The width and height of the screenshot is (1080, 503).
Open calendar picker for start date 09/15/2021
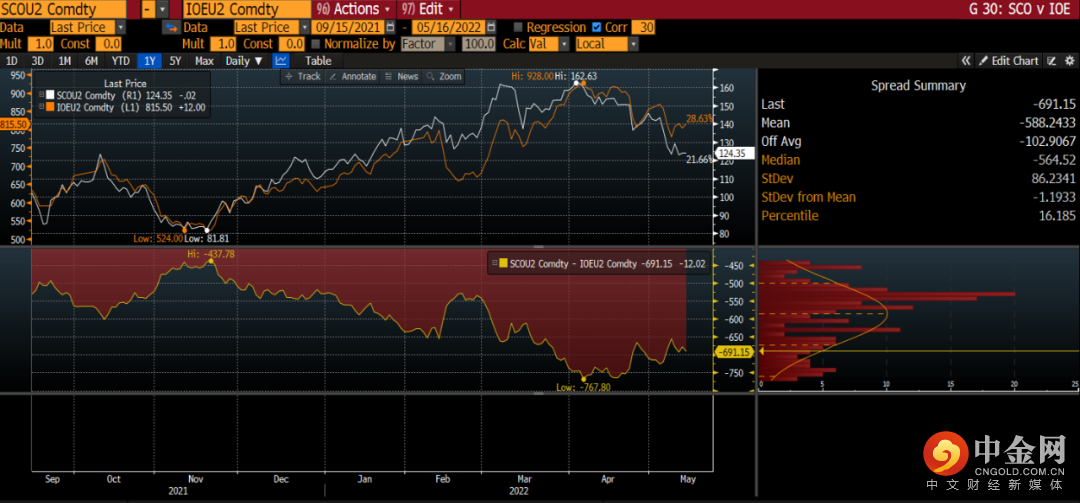[391, 28]
